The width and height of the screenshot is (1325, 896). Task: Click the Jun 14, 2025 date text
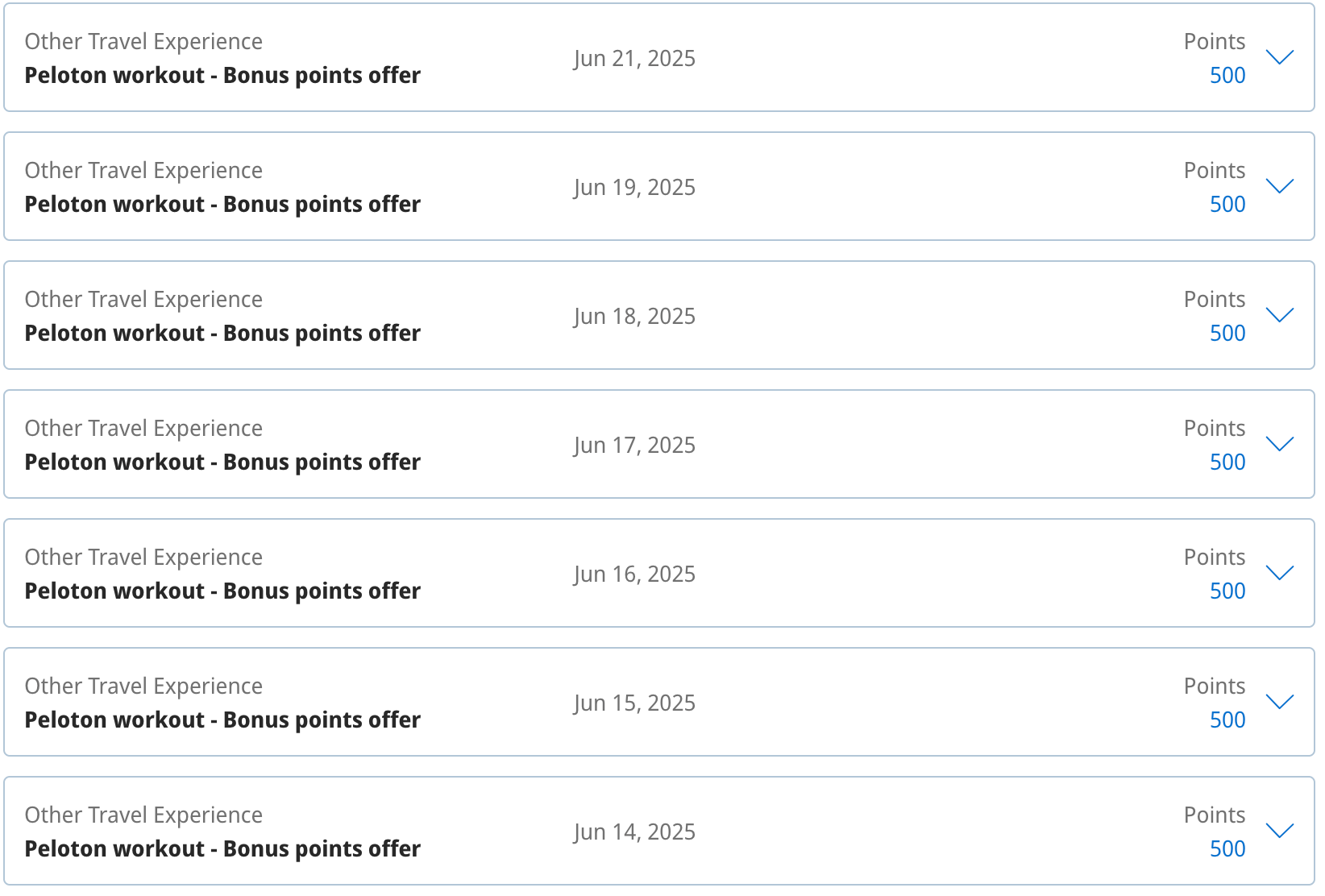[x=634, y=832]
